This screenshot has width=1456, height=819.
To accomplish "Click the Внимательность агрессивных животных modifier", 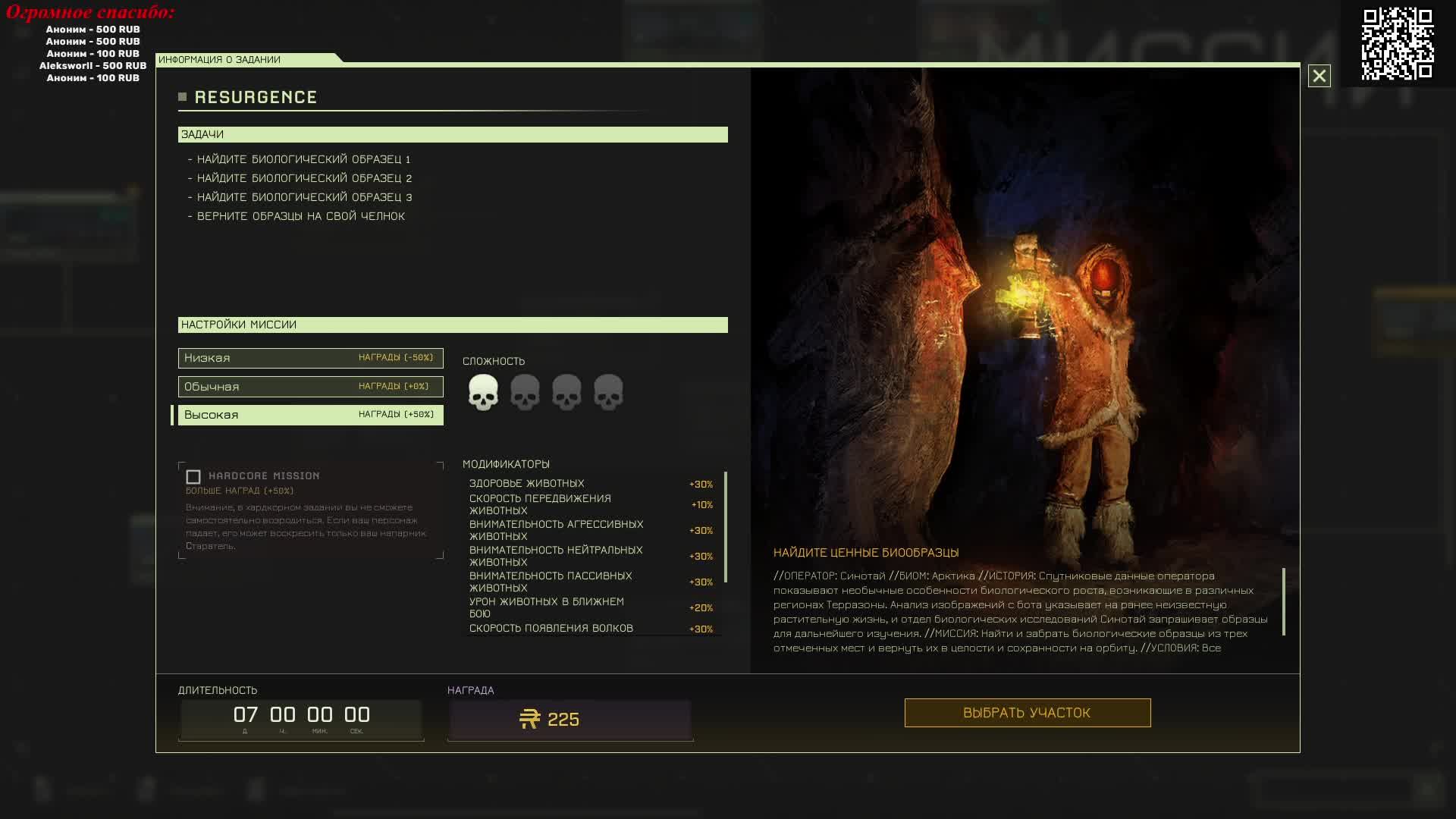I will tap(591, 530).
